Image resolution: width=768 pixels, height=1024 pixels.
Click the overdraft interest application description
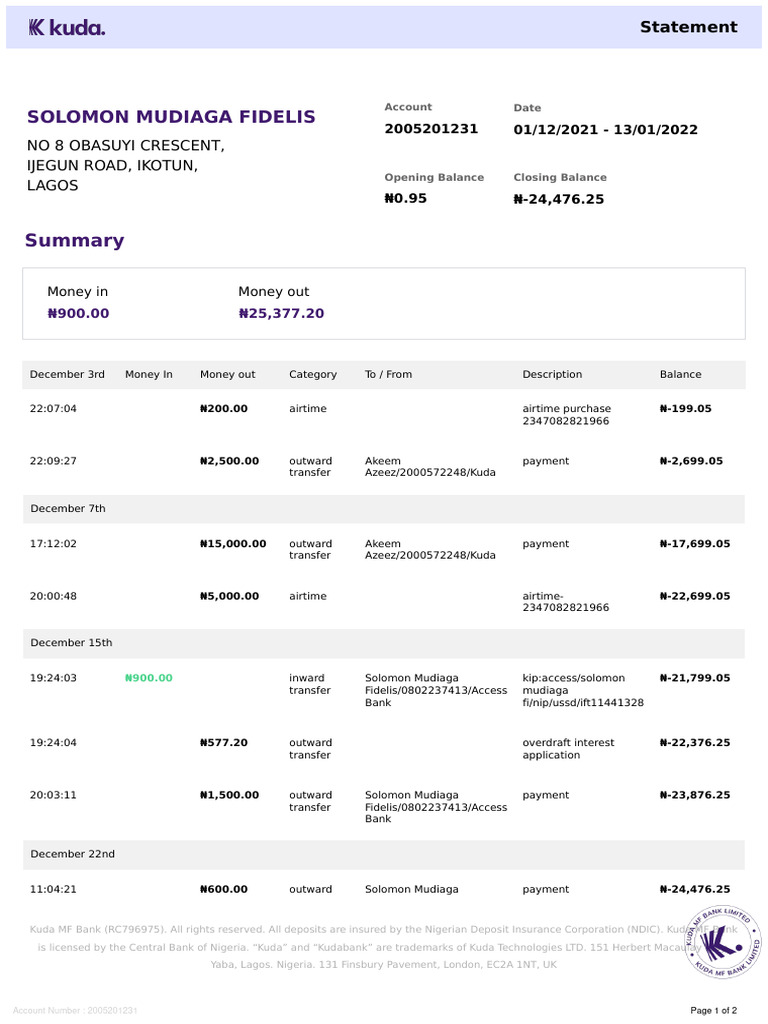click(568, 749)
